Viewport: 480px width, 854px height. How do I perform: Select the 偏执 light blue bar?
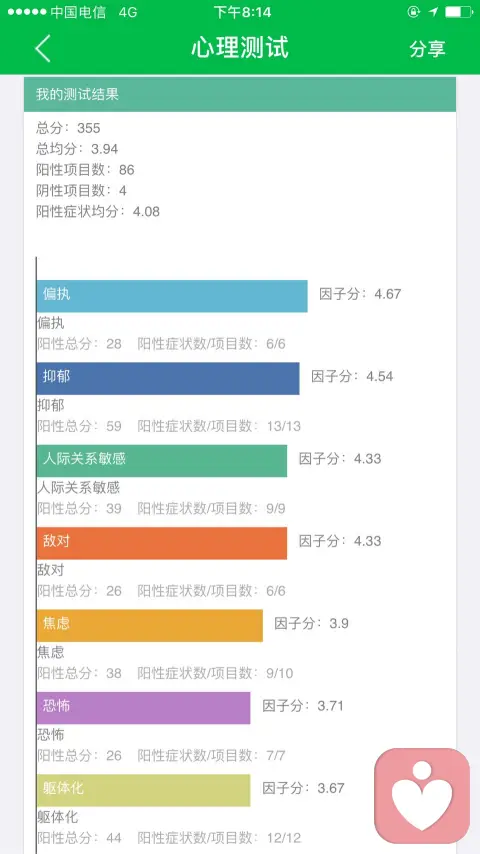[x=172, y=296]
